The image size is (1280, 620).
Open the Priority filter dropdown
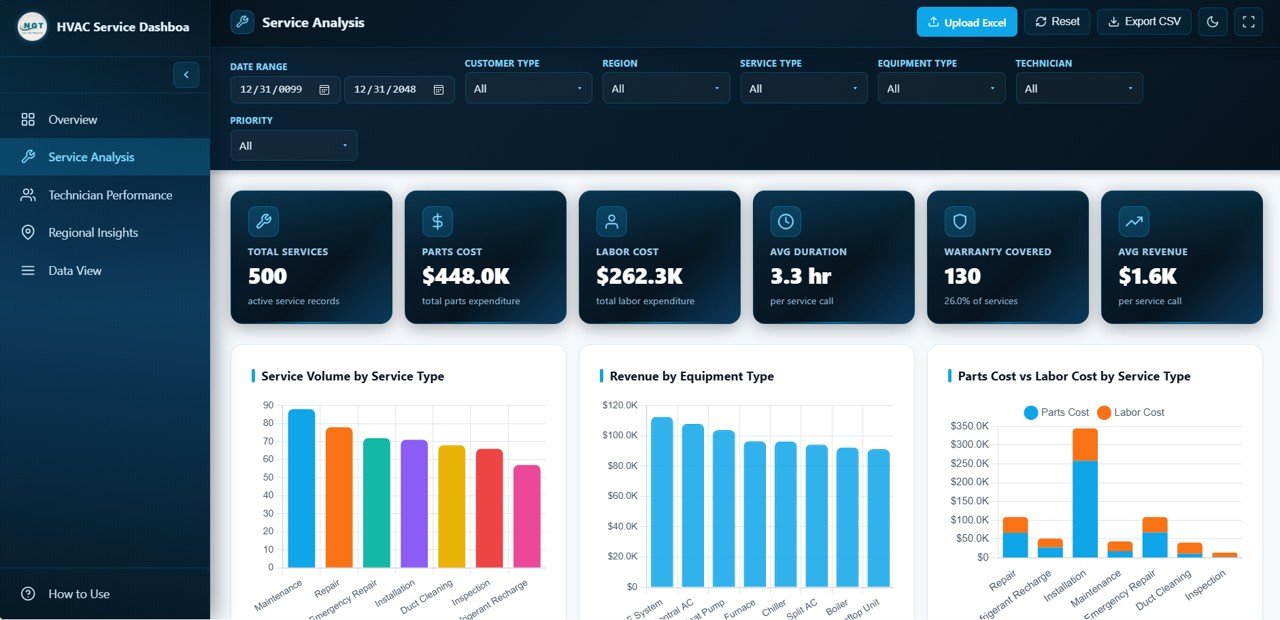point(293,146)
